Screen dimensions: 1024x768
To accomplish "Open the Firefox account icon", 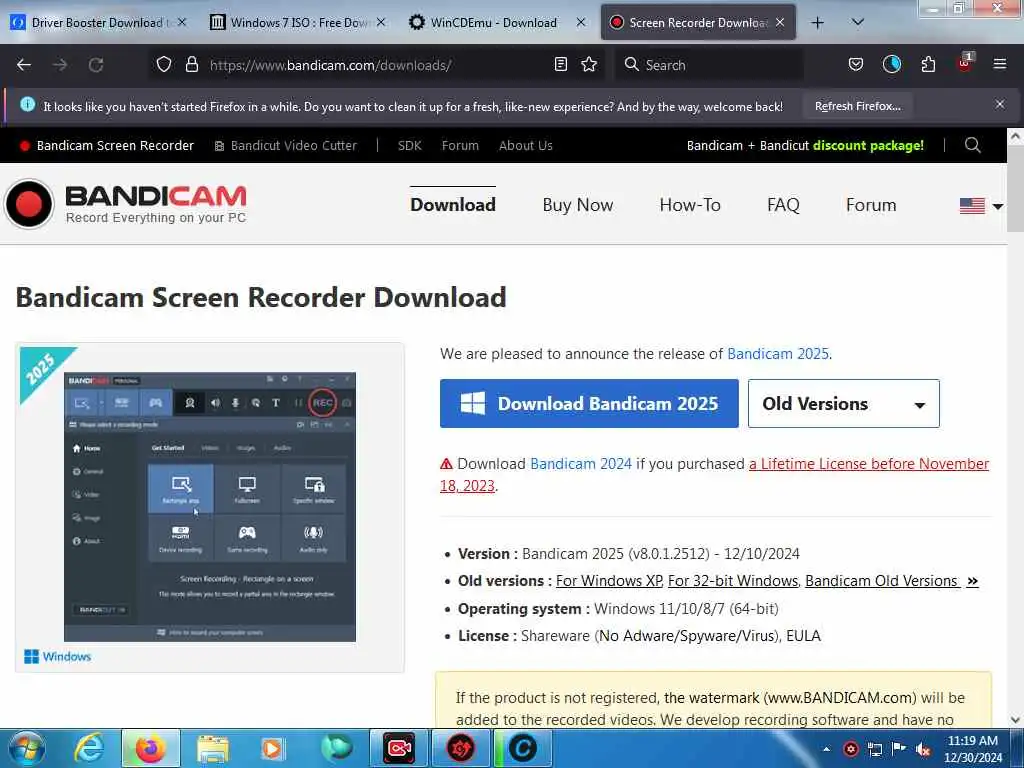I will [x=891, y=65].
